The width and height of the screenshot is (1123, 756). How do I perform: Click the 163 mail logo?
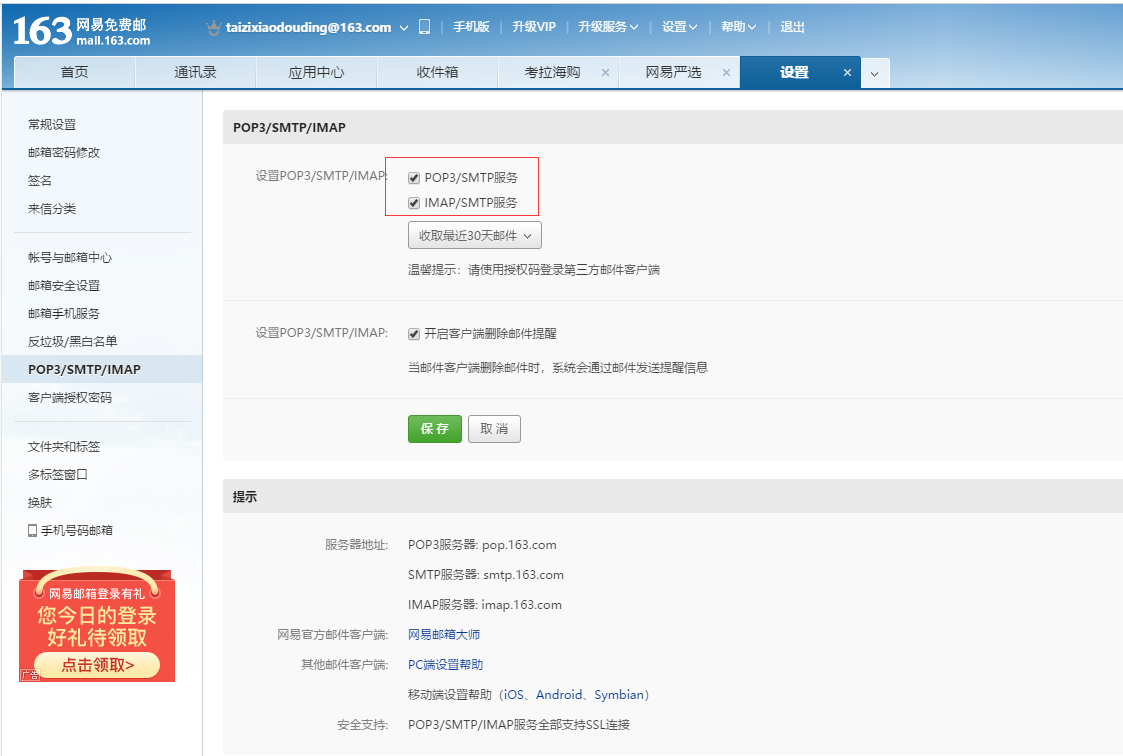click(x=82, y=31)
